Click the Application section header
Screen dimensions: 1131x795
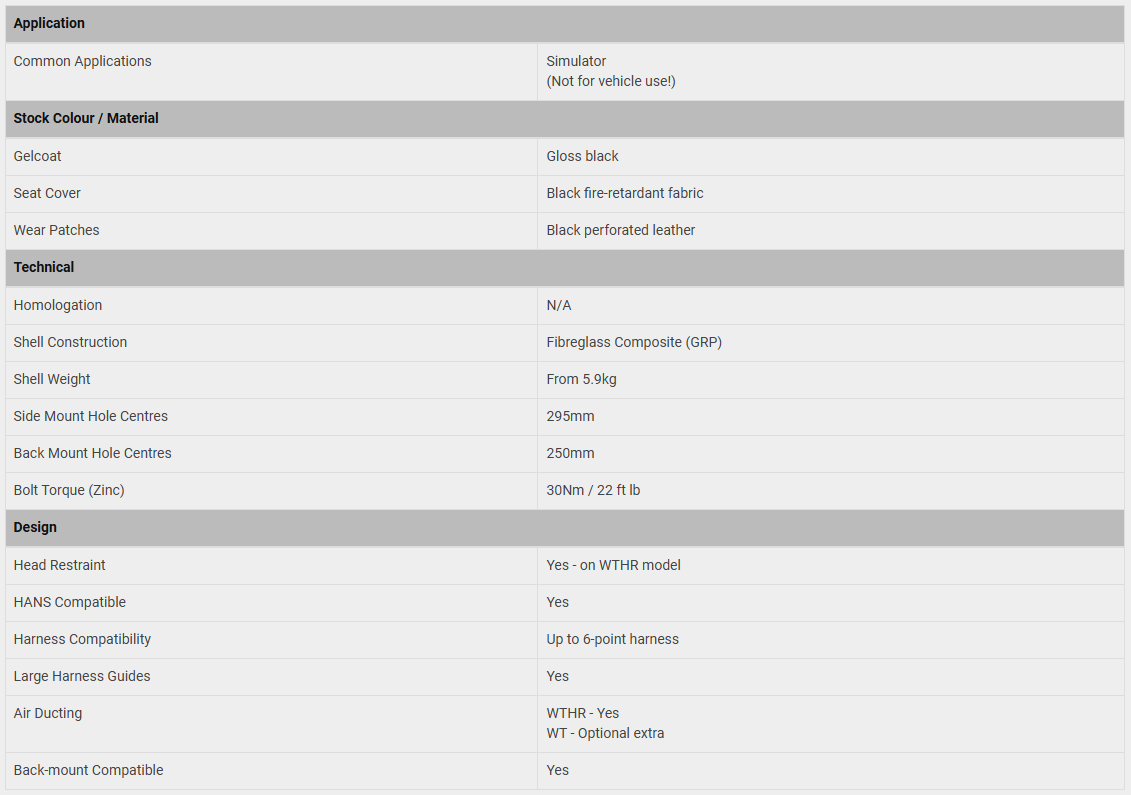(x=49, y=23)
